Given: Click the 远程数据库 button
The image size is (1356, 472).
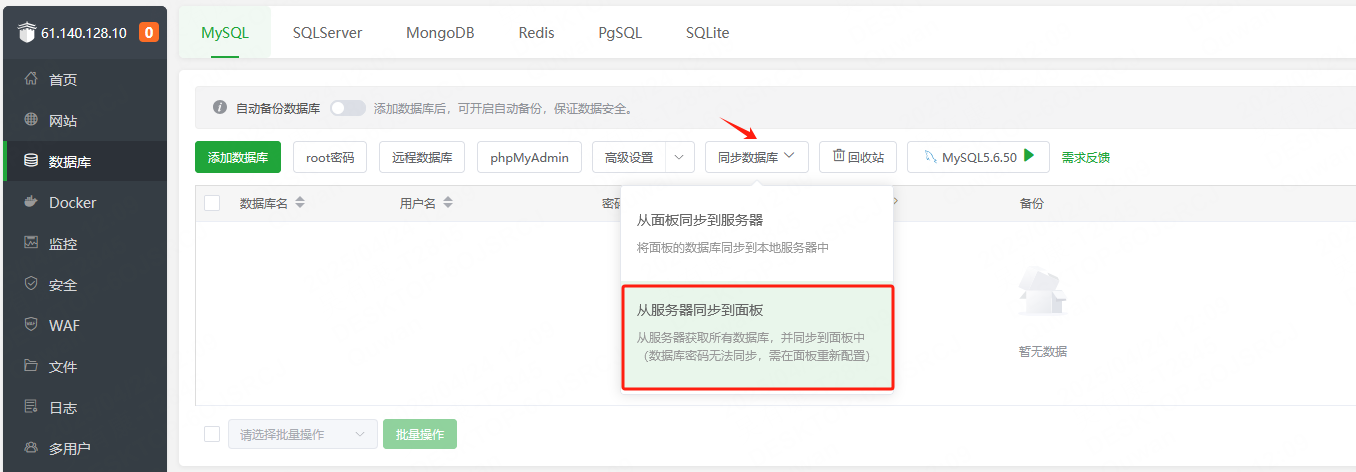Looking at the screenshot, I should coord(422,157).
